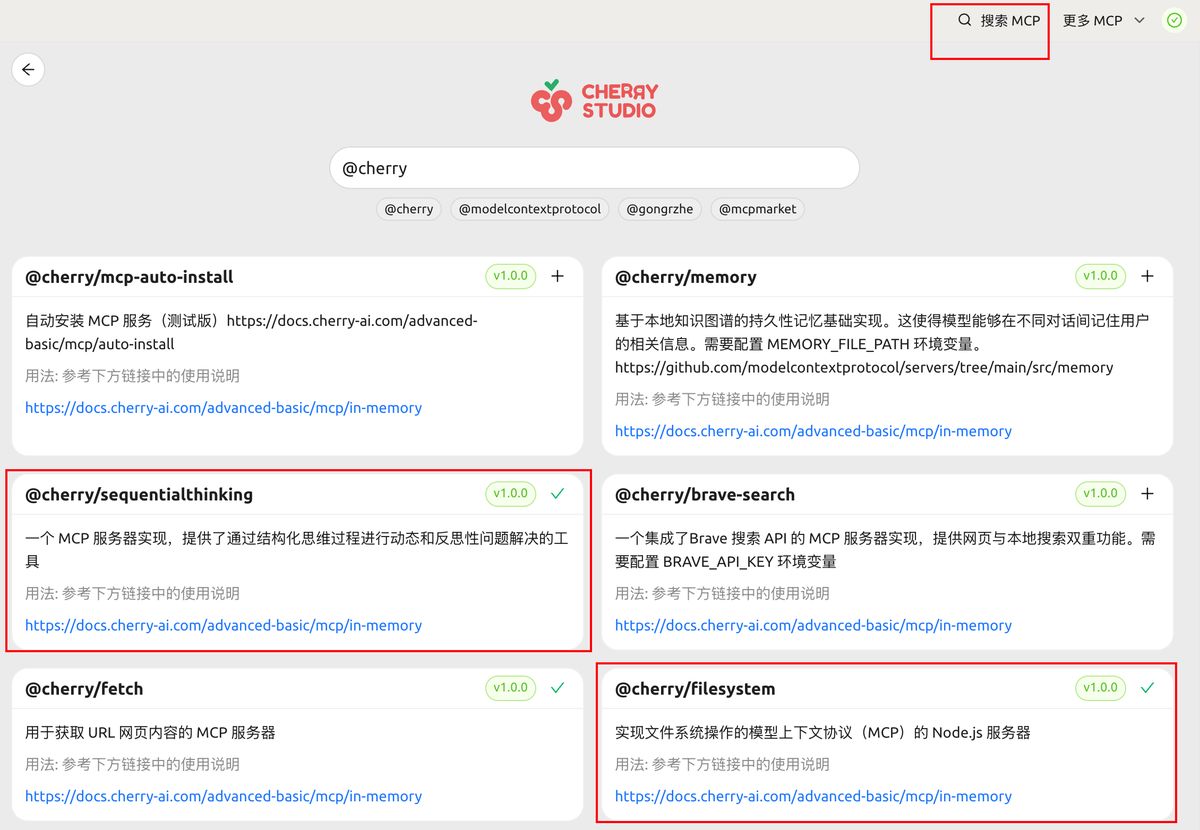Open the docs link under @cherry/brave-search
The height and width of the screenshot is (830, 1200).
[x=813, y=625]
